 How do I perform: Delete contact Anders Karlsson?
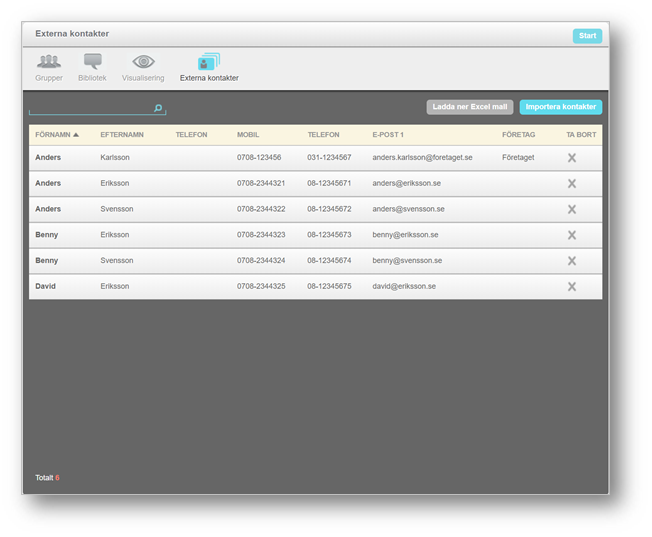click(572, 158)
